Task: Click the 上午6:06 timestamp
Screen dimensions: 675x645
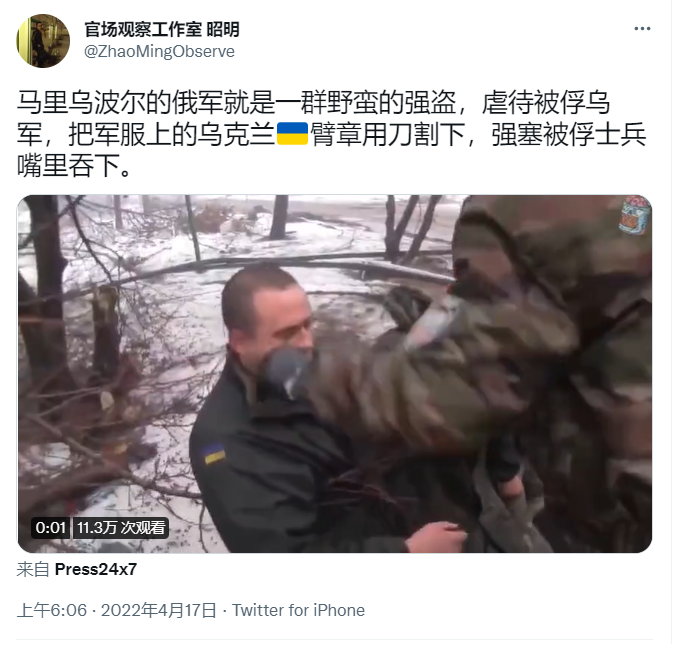Action: [52, 610]
